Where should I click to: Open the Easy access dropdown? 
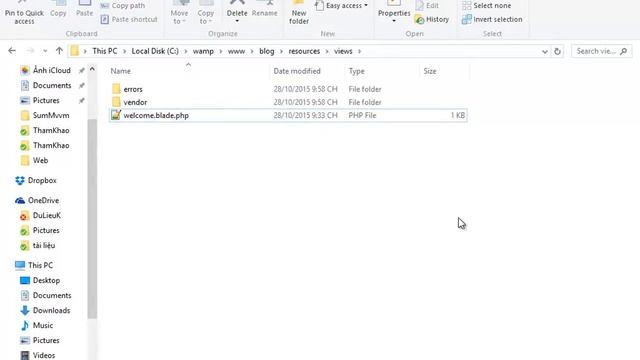coord(342,6)
